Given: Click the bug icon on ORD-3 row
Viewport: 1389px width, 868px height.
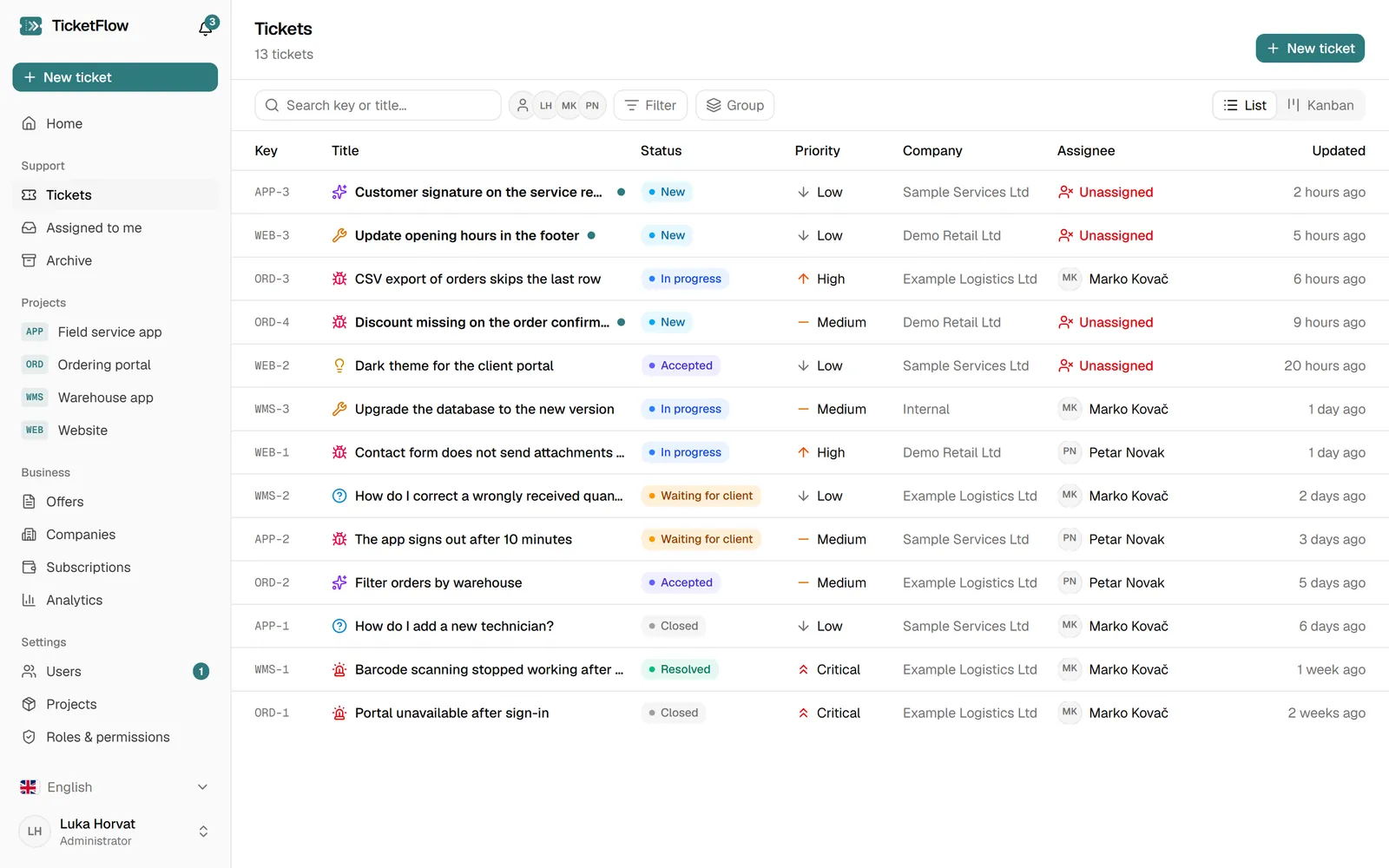Looking at the screenshot, I should [339, 279].
